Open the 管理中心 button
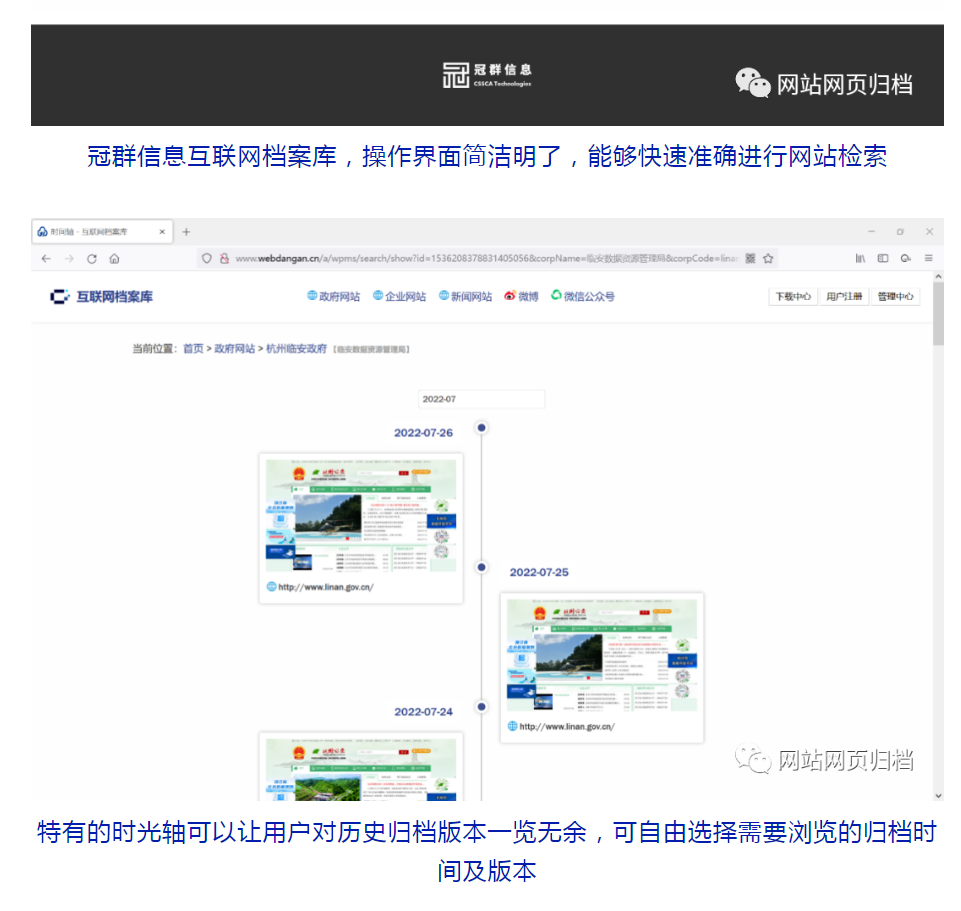Image resolution: width=961 pixels, height=911 pixels. 896,297
